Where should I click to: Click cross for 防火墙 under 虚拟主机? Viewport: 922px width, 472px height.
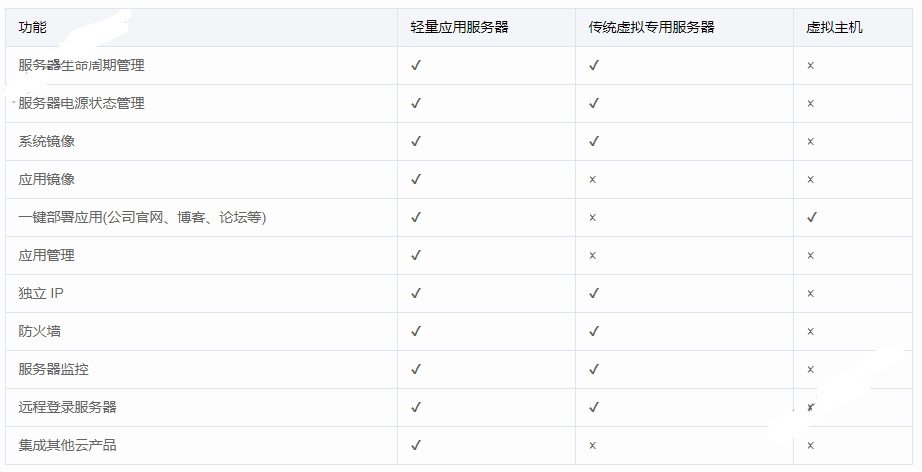coord(811,332)
